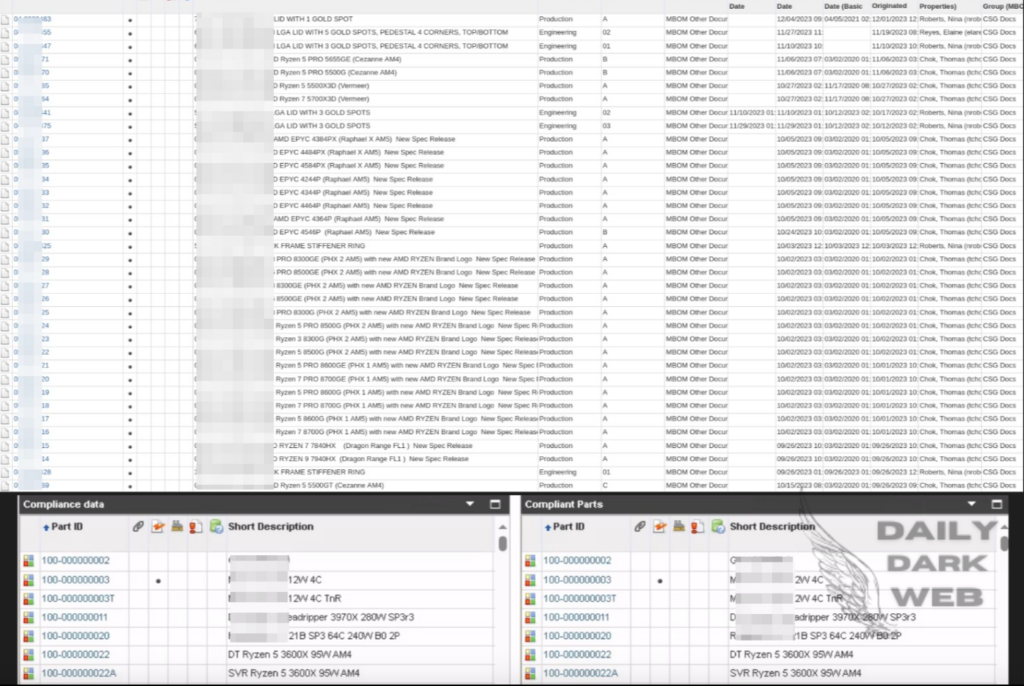The image size is (1024, 686).
Task: Click the document icon on the top table's first row
Action: coord(6,16)
